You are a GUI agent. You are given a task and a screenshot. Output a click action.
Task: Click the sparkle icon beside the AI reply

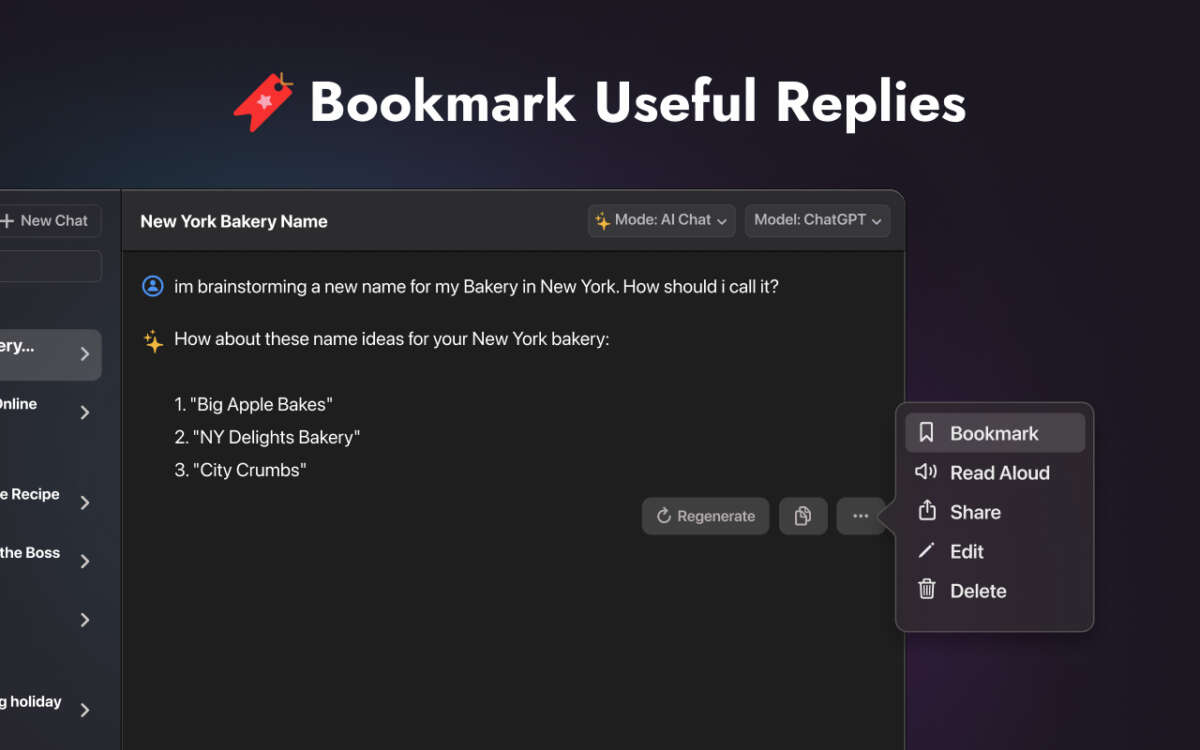[153, 341]
